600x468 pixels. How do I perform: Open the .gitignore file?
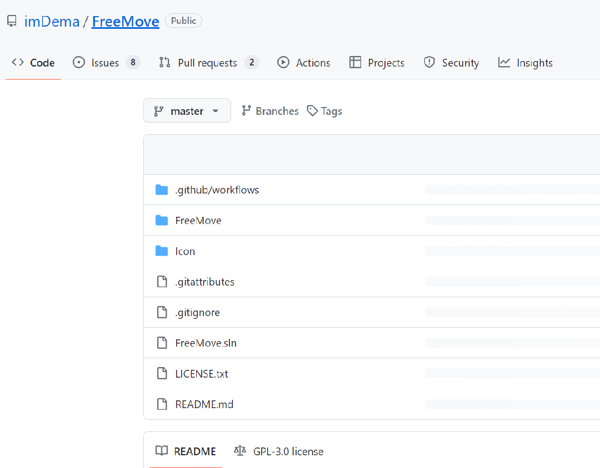coord(197,312)
